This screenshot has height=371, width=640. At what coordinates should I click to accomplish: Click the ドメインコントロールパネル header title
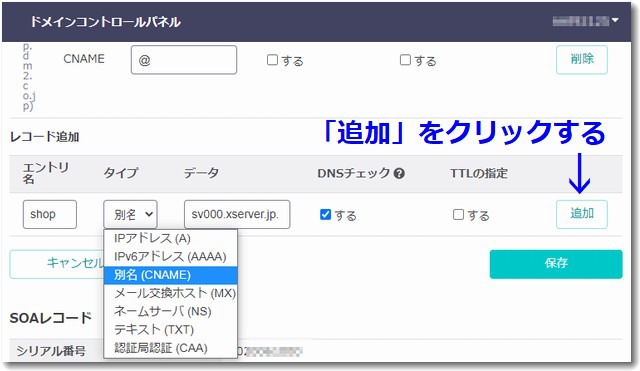click(105, 22)
